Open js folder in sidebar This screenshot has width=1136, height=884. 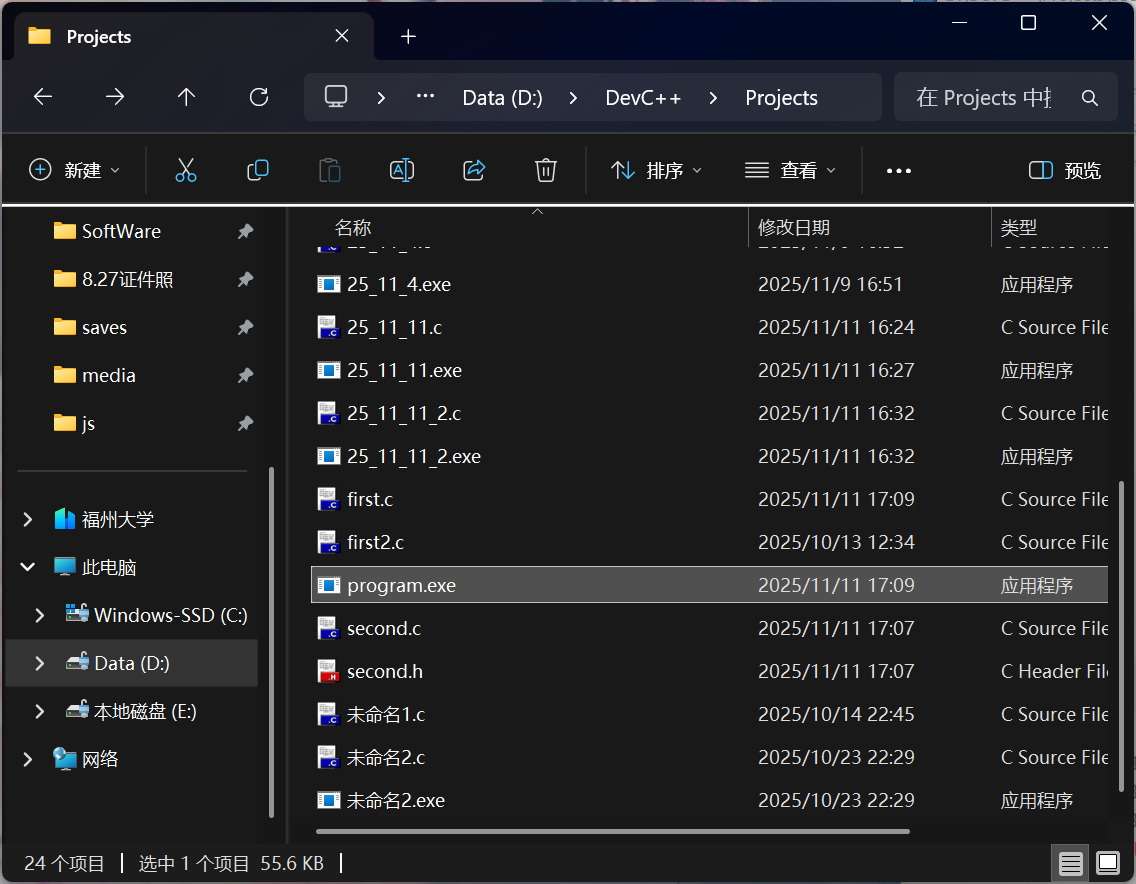[x=131, y=423]
